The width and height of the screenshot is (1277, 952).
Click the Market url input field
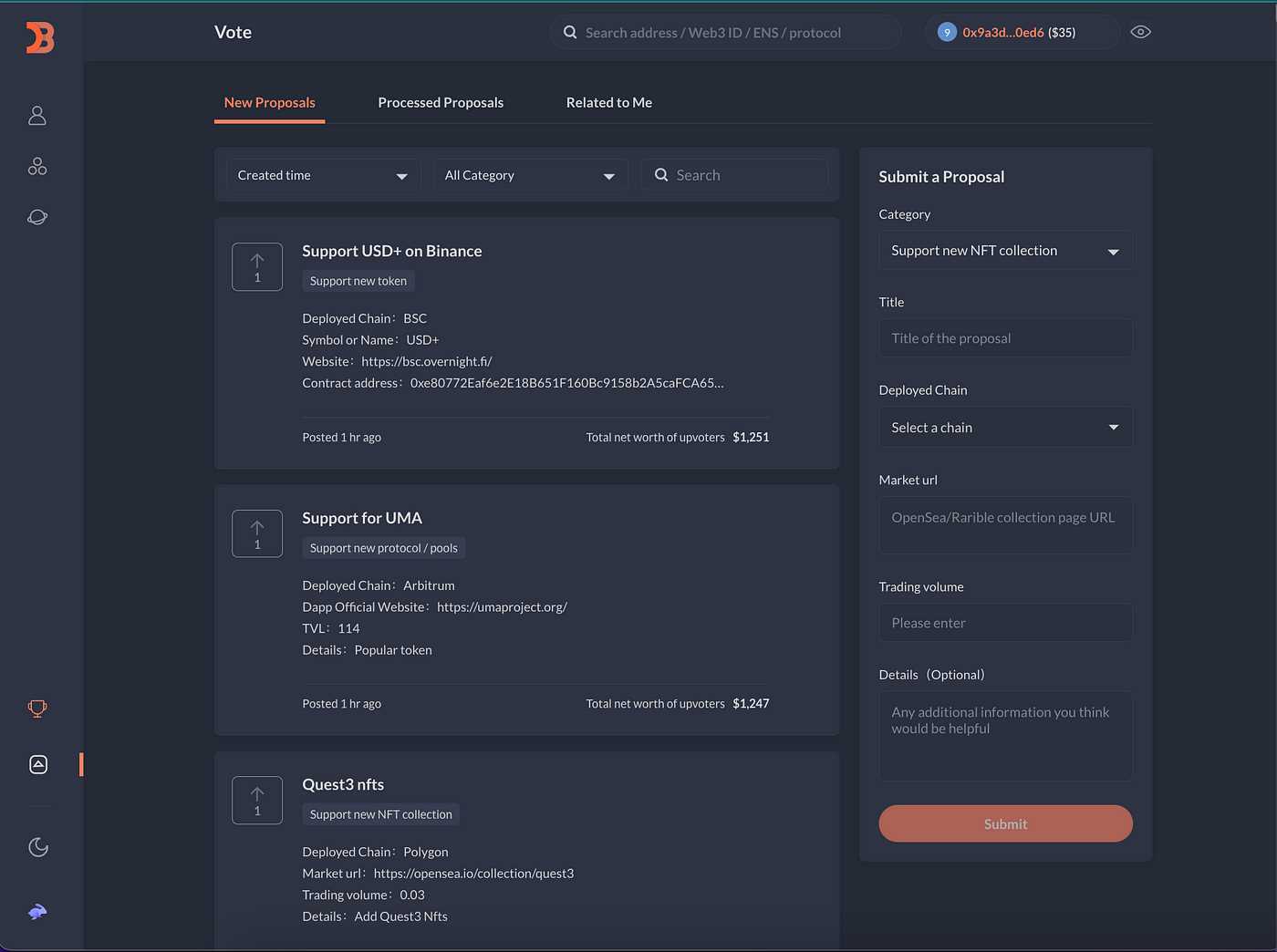click(x=1005, y=525)
